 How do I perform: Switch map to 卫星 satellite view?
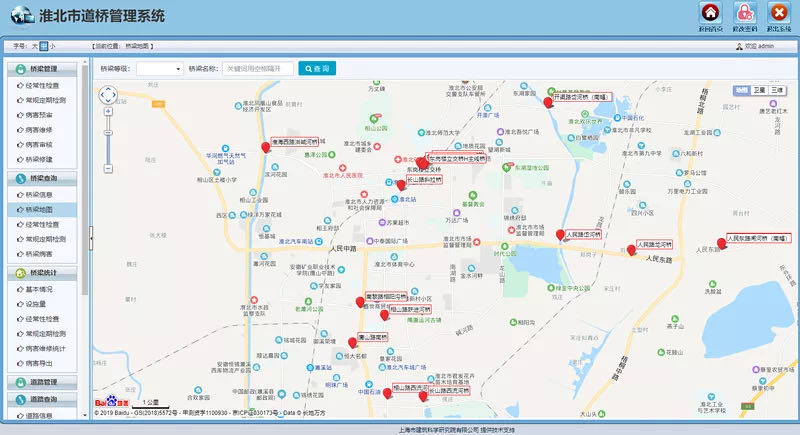[759, 90]
